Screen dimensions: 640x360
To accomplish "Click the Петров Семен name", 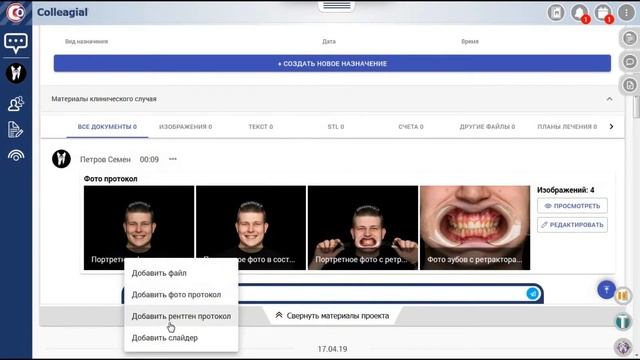I will 105,160.
